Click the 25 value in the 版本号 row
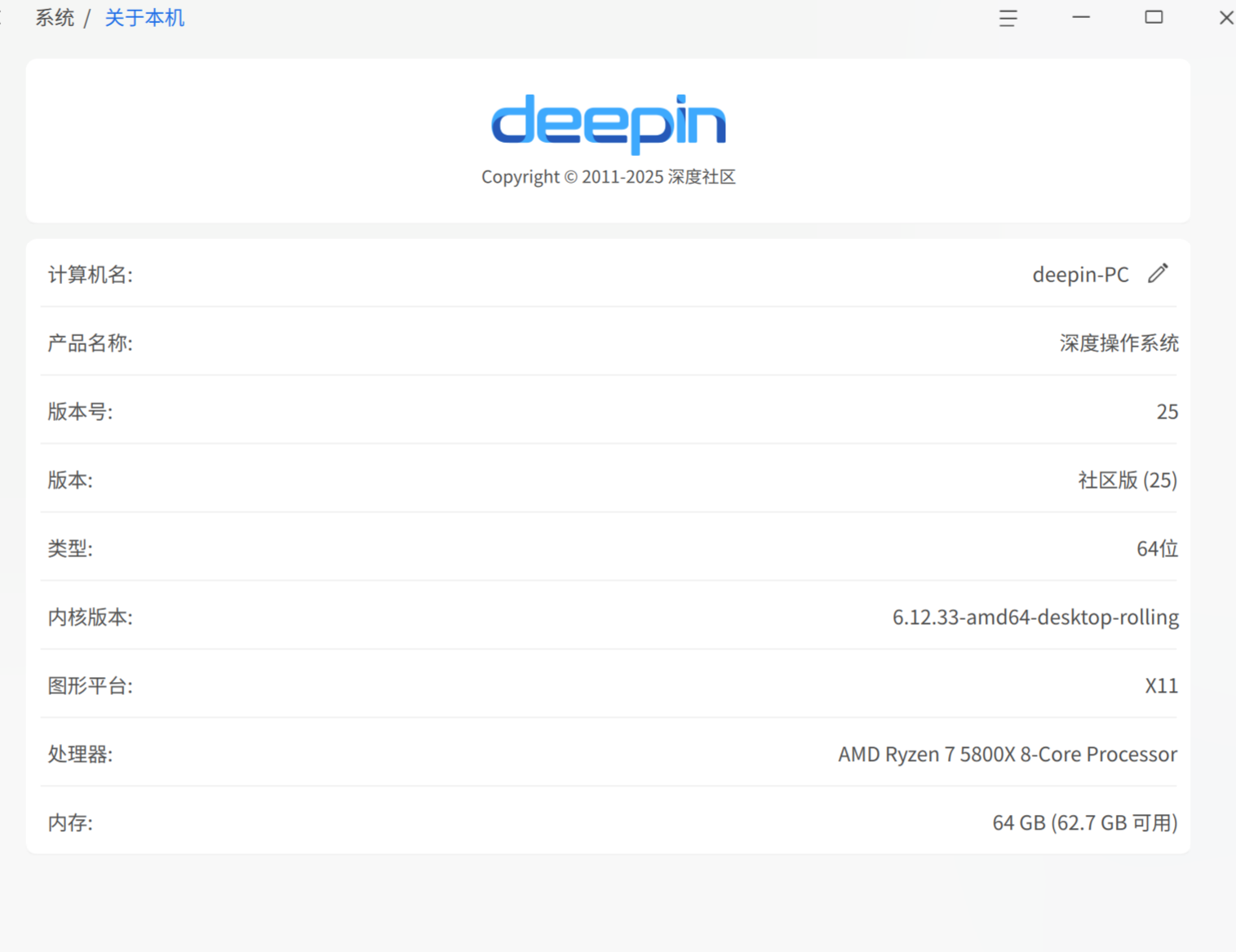Screen dimensions: 1236x952 [x=1167, y=412]
